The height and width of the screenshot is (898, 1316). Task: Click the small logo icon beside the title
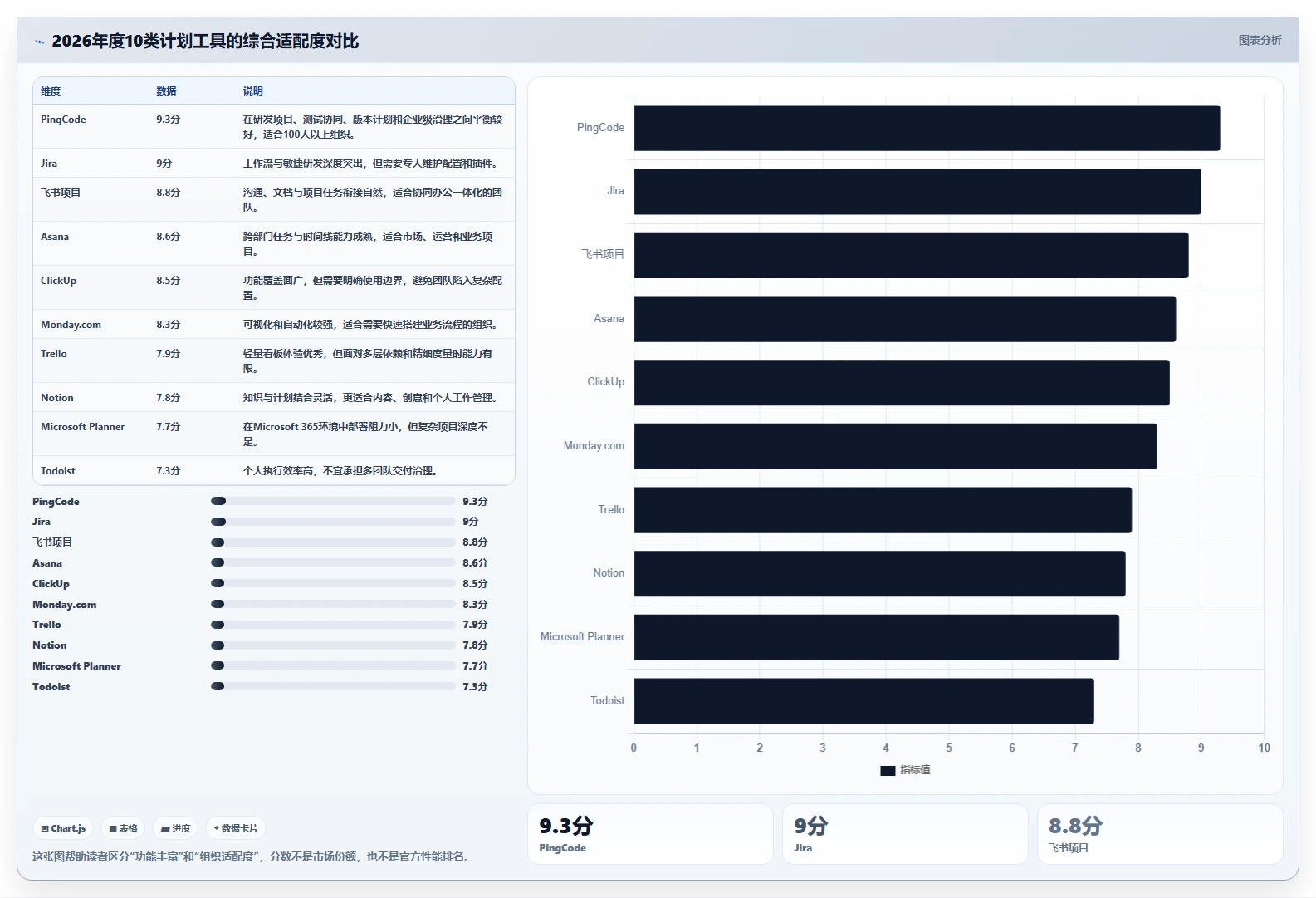point(39,42)
